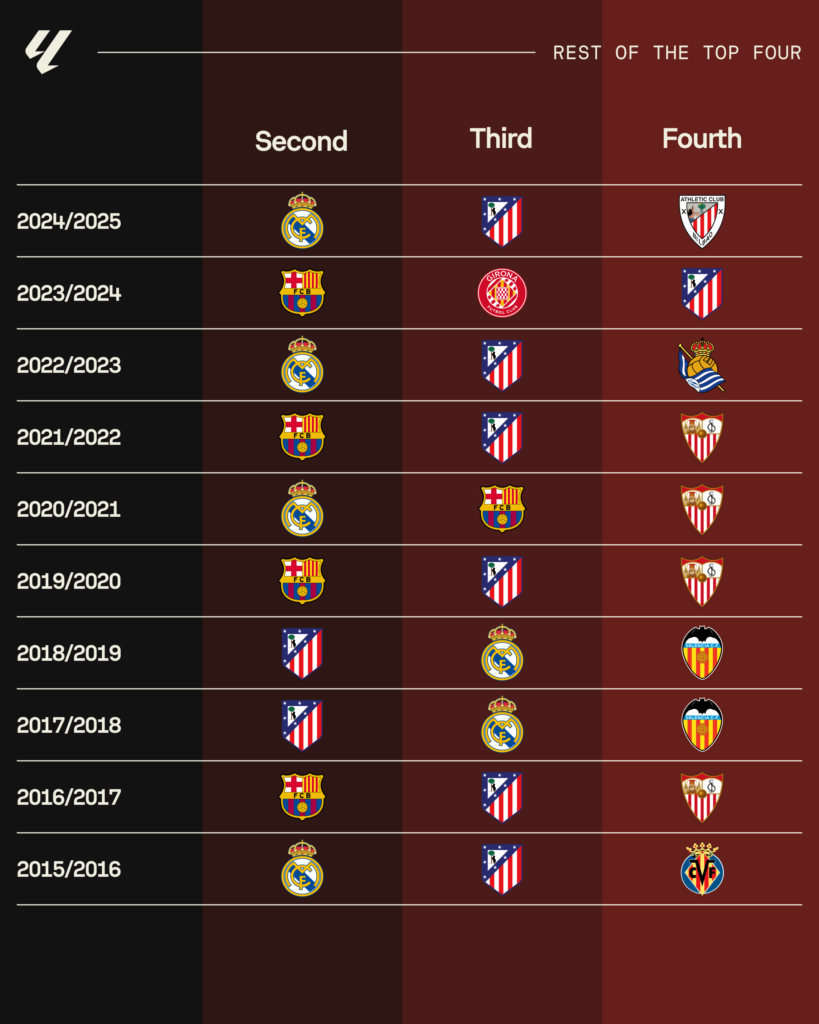Click Sevilla crest in 2021/2022 row
The height and width of the screenshot is (1024, 819).
pos(702,437)
